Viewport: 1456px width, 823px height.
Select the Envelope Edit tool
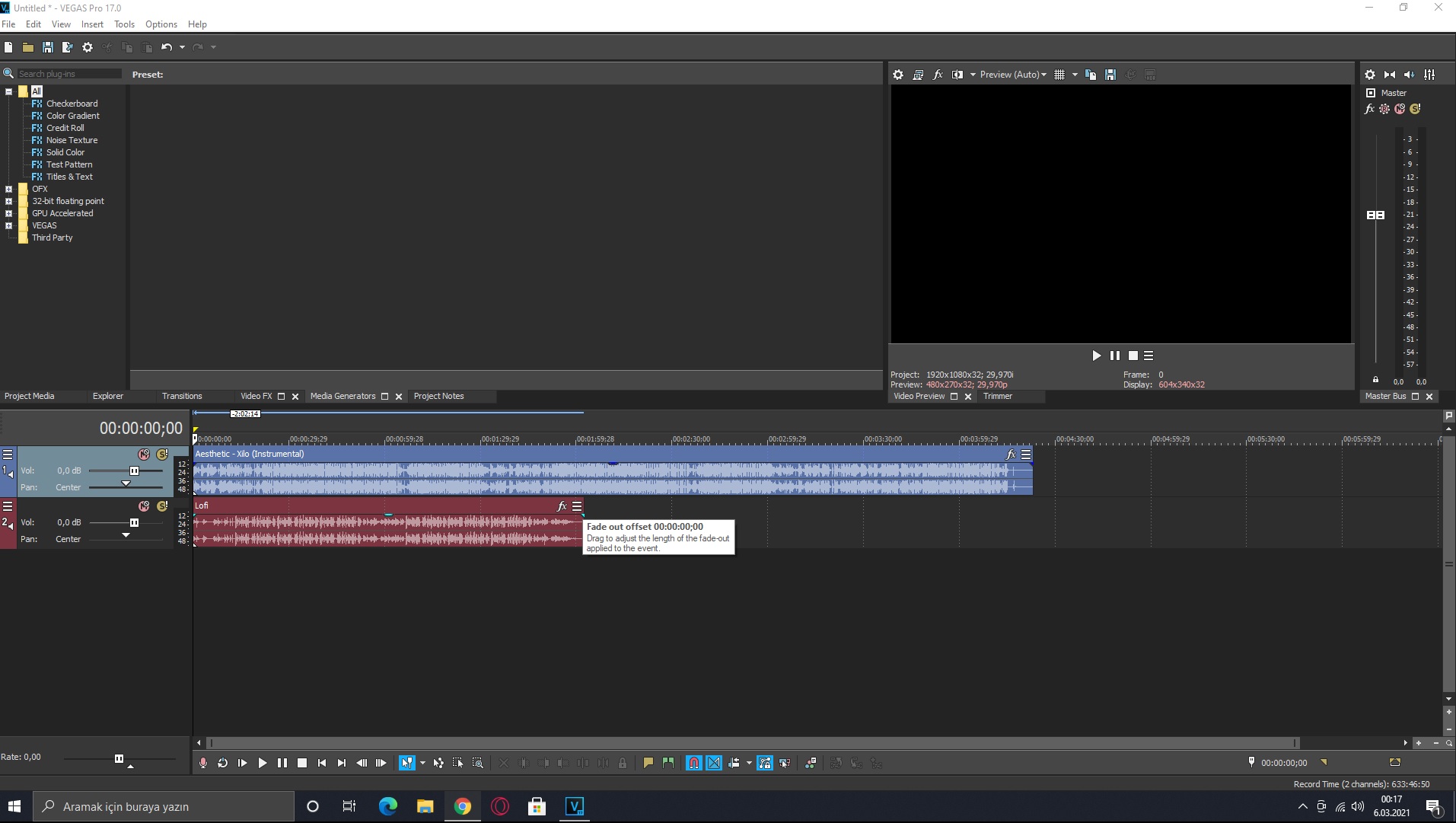(x=438, y=763)
